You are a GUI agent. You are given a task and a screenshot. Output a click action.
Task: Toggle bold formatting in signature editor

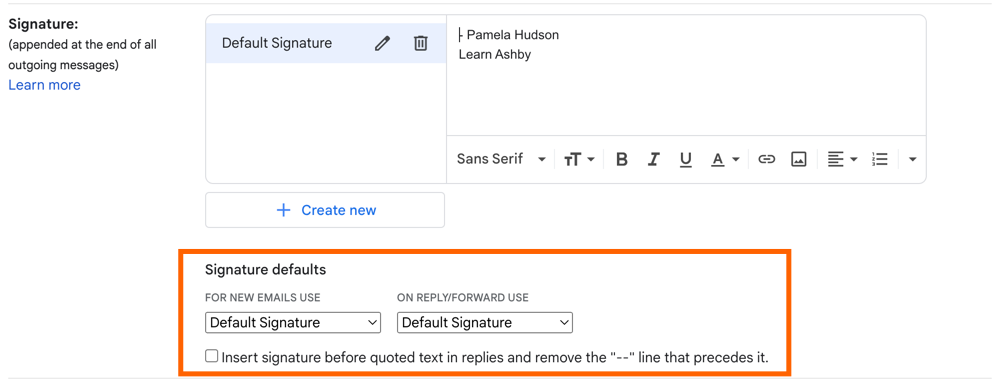coord(622,159)
